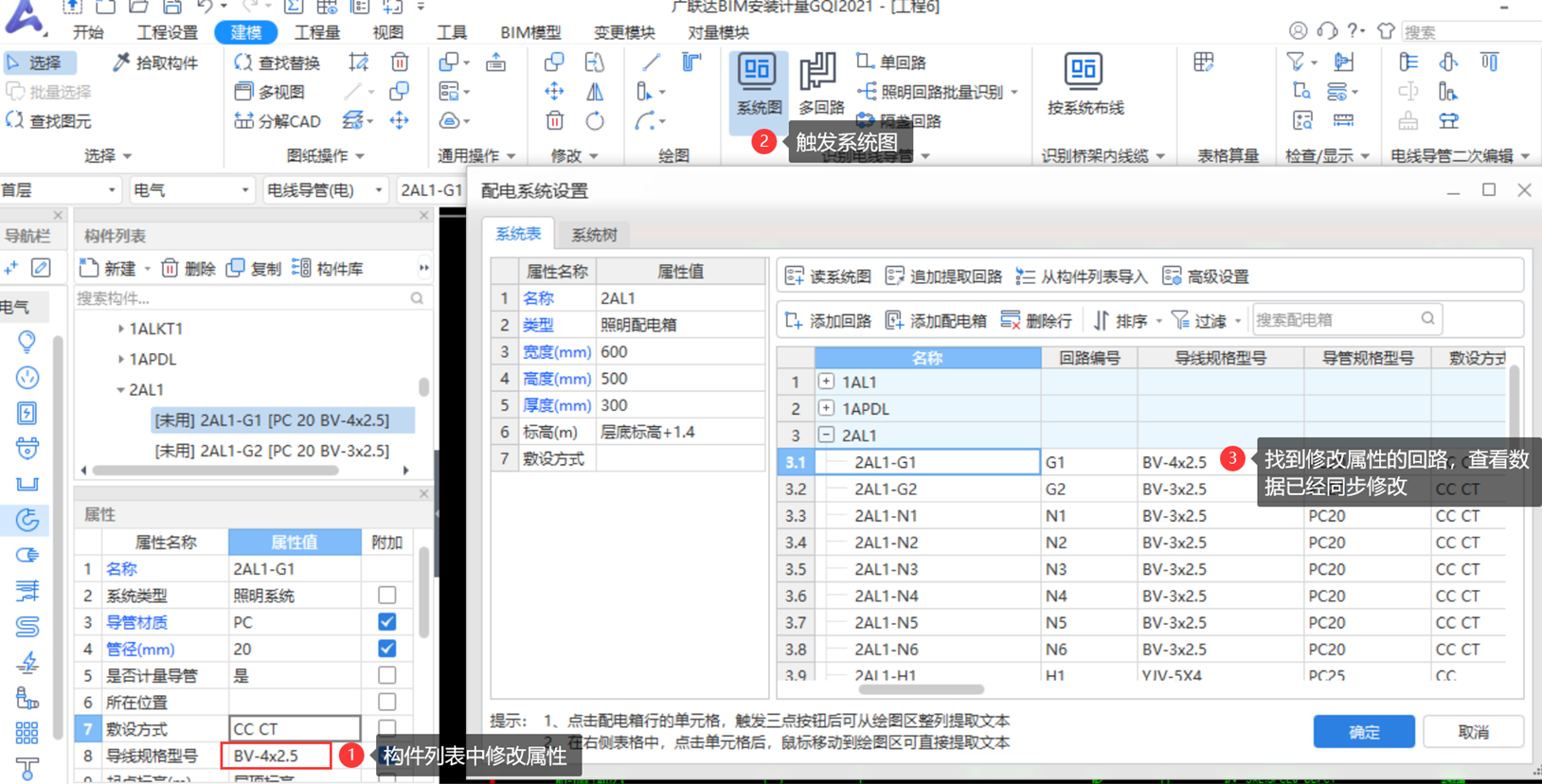Collapse the 2AL1 node in component tree
Image resolution: width=1542 pixels, height=784 pixels.
click(x=120, y=389)
